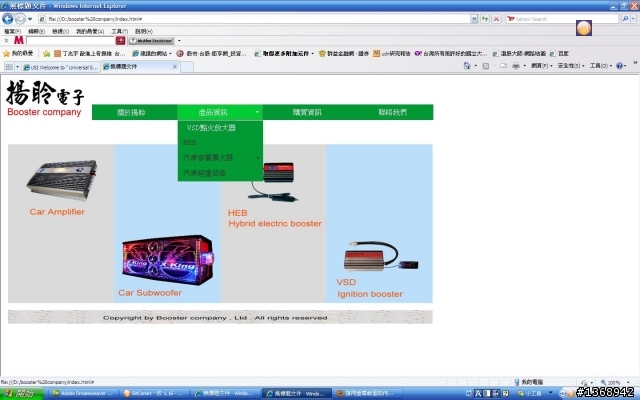Viewport: 640px width, 400px height.
Task: Open the udn研究報告 favorites link
Action: [x=392, y=53]
